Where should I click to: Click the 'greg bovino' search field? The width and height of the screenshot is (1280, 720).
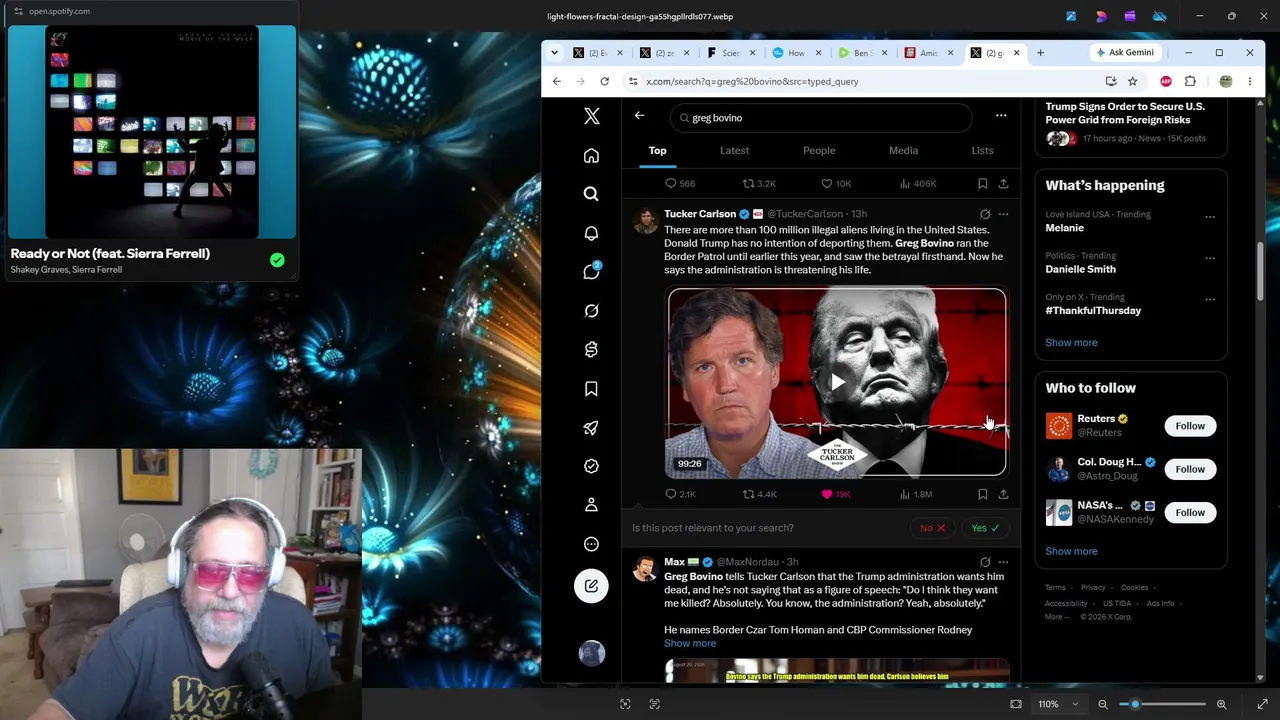tap(820, 118)
